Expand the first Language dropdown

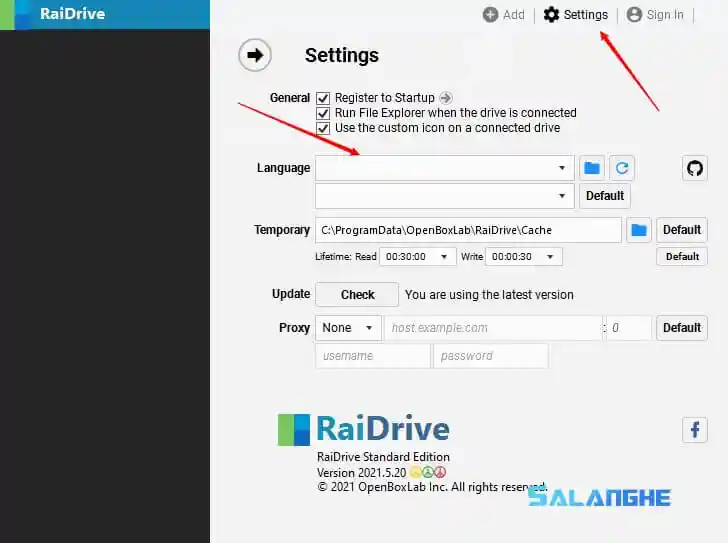pyautogui.click(x=445, y=168)
